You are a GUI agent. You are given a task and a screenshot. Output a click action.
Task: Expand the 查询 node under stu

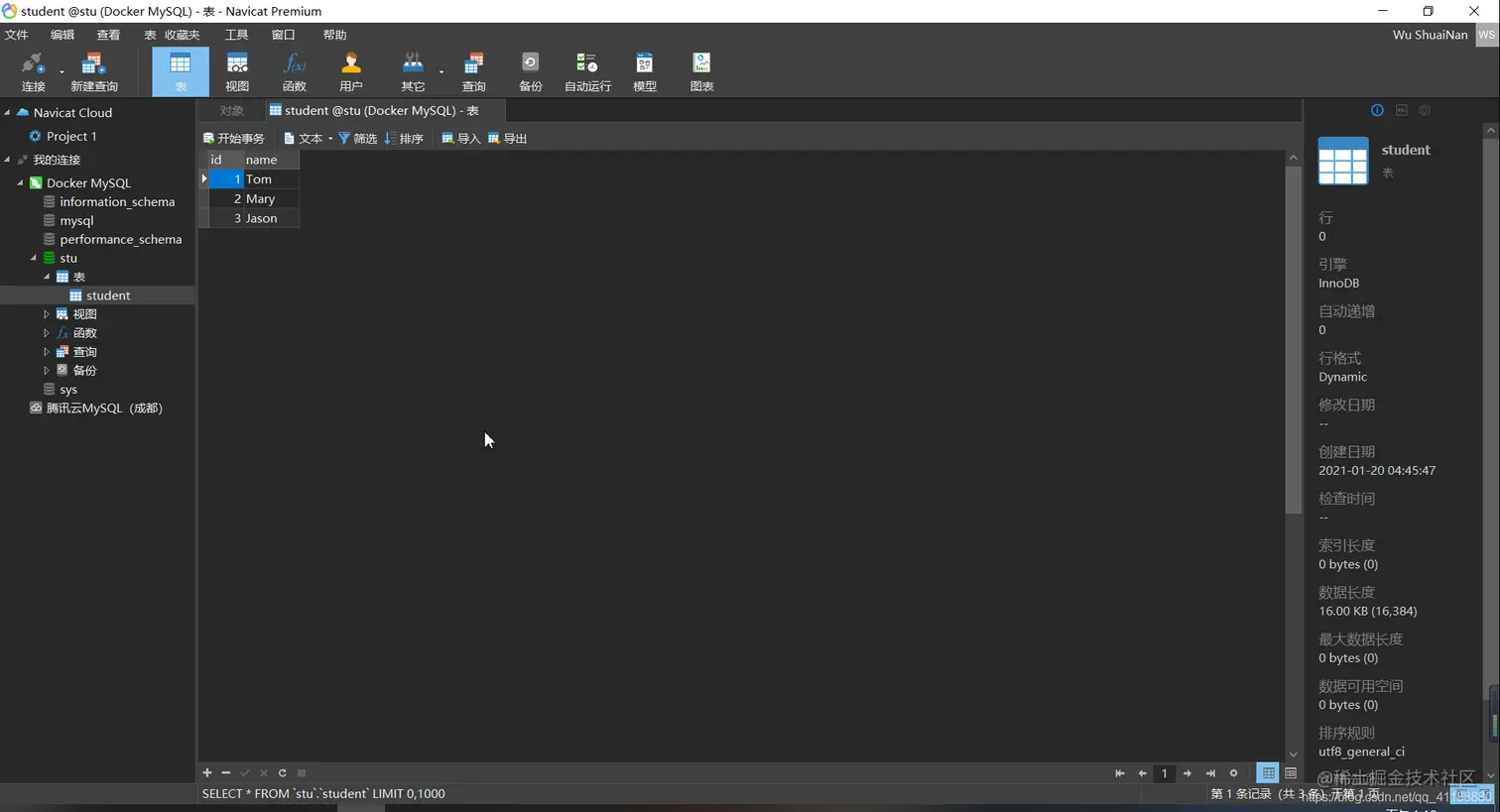click(x=46, y=352)
